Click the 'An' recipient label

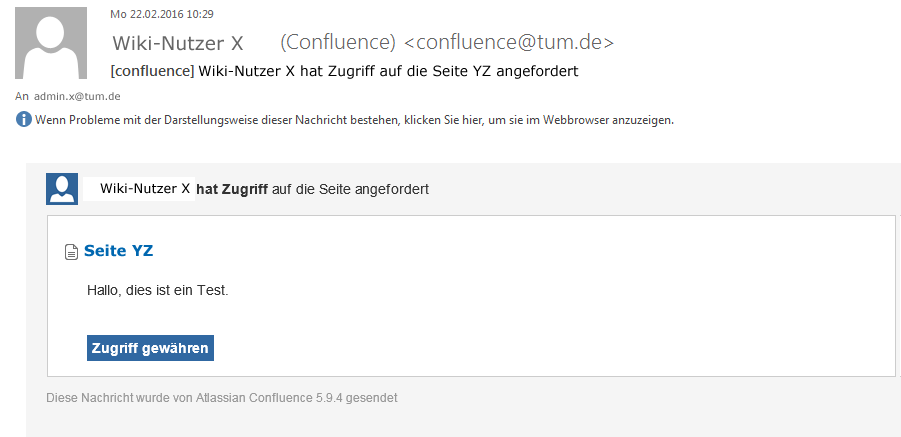[x=22, y=96]
